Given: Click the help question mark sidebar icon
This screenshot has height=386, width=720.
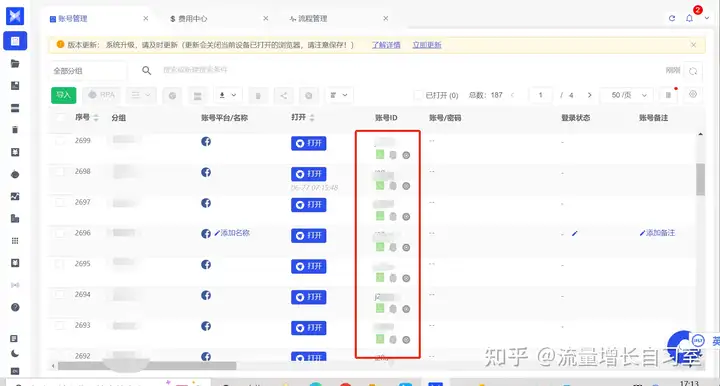Looking at the screenshot, I should tap(15, 308).
